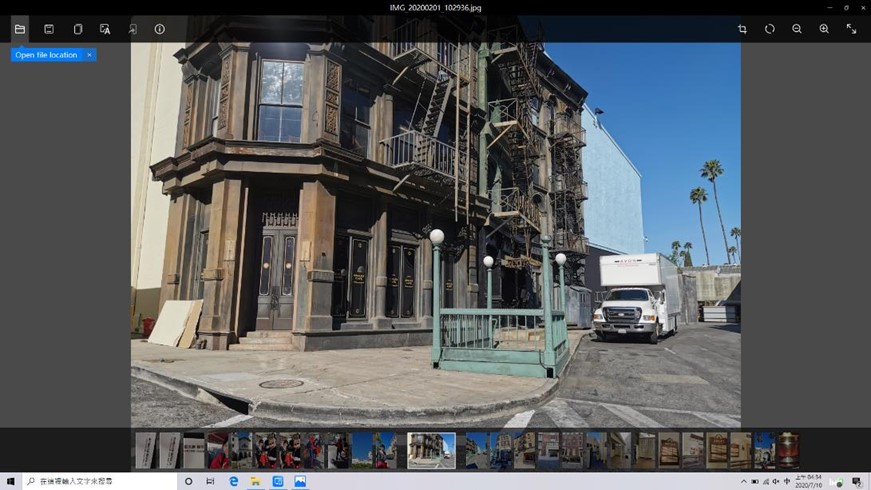The width and height of the screenshot is (871, 490).
Task: Enter fullscreen view
Action: [851, 29]
